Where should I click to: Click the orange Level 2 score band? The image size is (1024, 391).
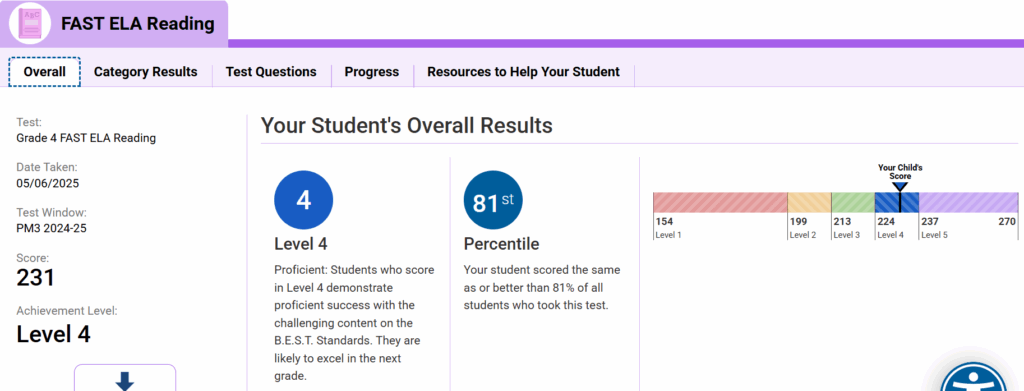[x=809, y=202]
